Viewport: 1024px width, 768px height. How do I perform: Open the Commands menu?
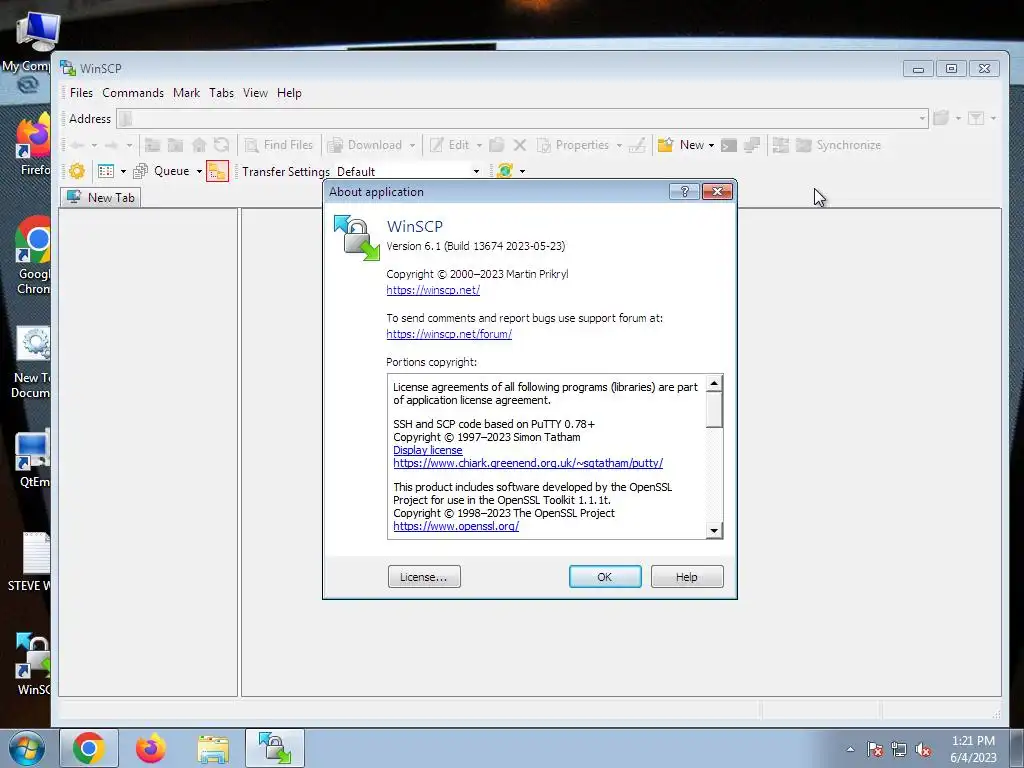pos(133,93)
